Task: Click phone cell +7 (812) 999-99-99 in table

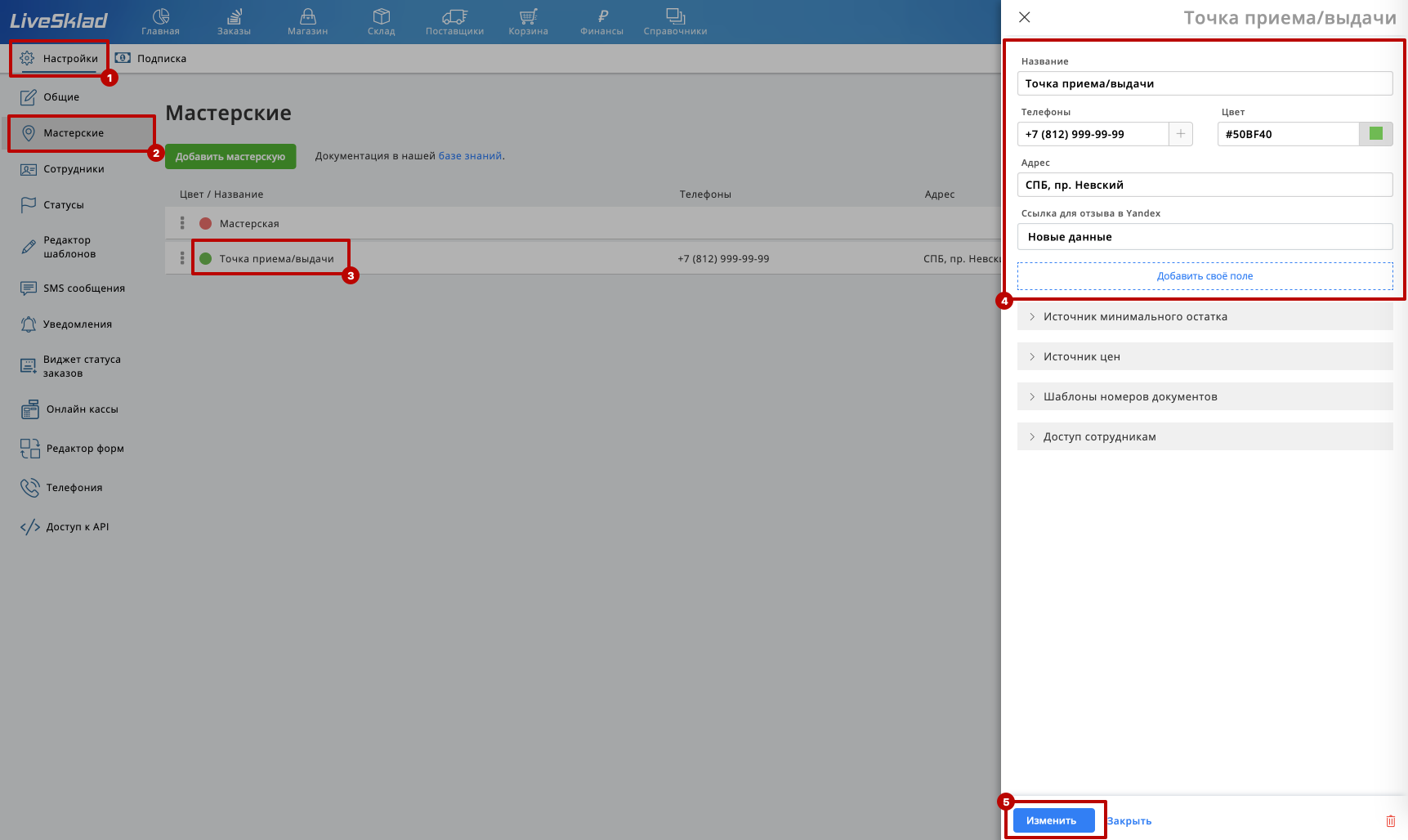Action: click(723, 259)
